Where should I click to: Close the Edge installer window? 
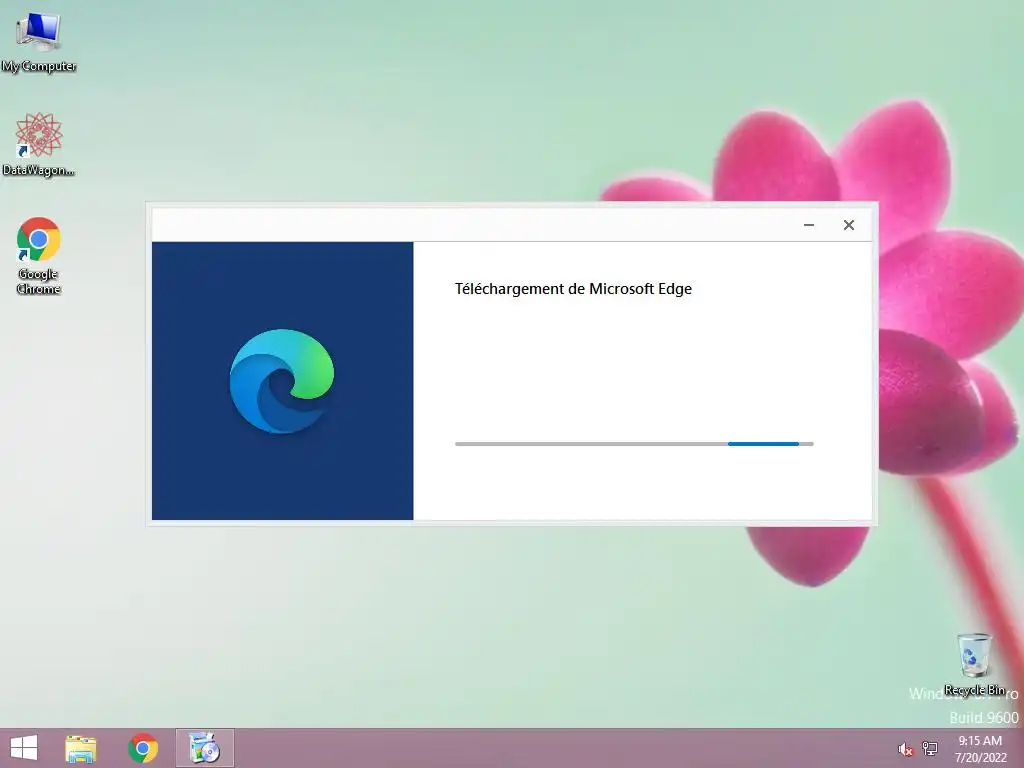[x=848, y=225]
